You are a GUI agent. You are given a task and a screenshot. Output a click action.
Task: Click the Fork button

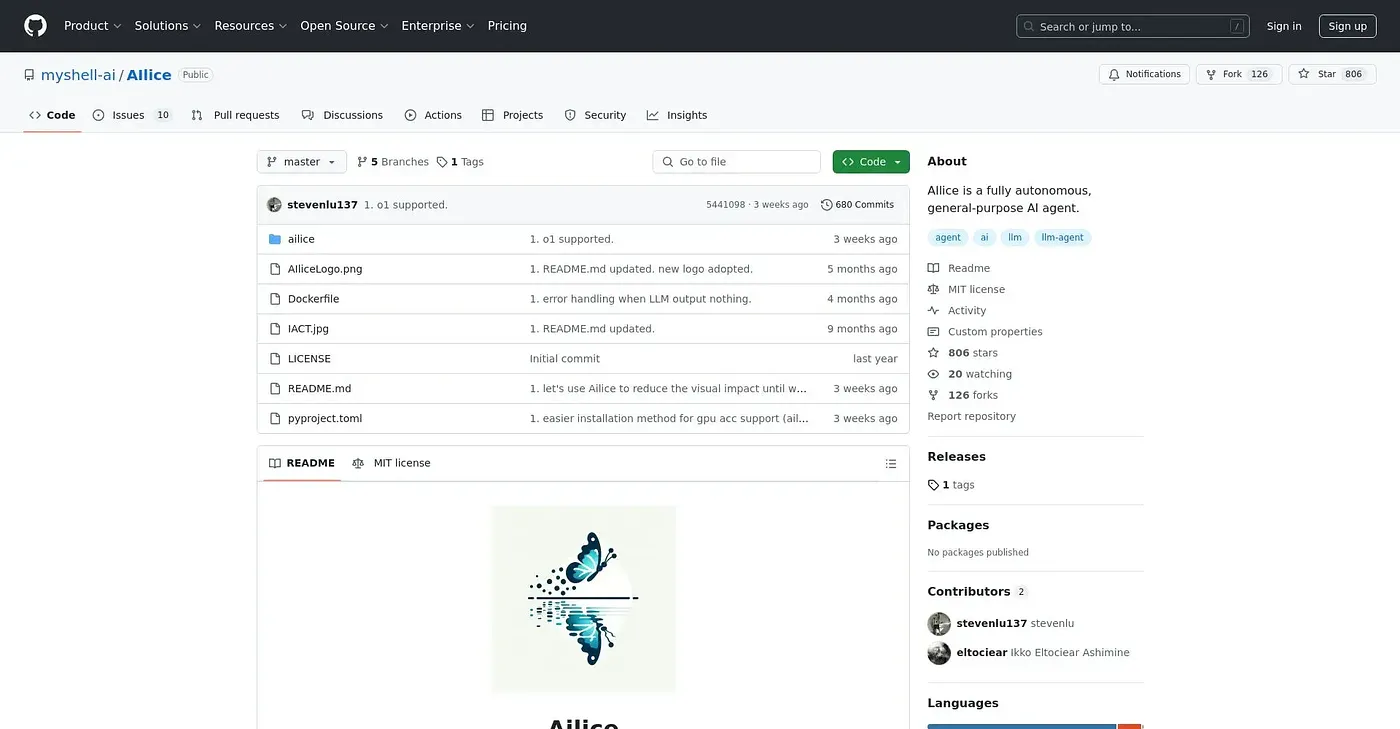1238,74
